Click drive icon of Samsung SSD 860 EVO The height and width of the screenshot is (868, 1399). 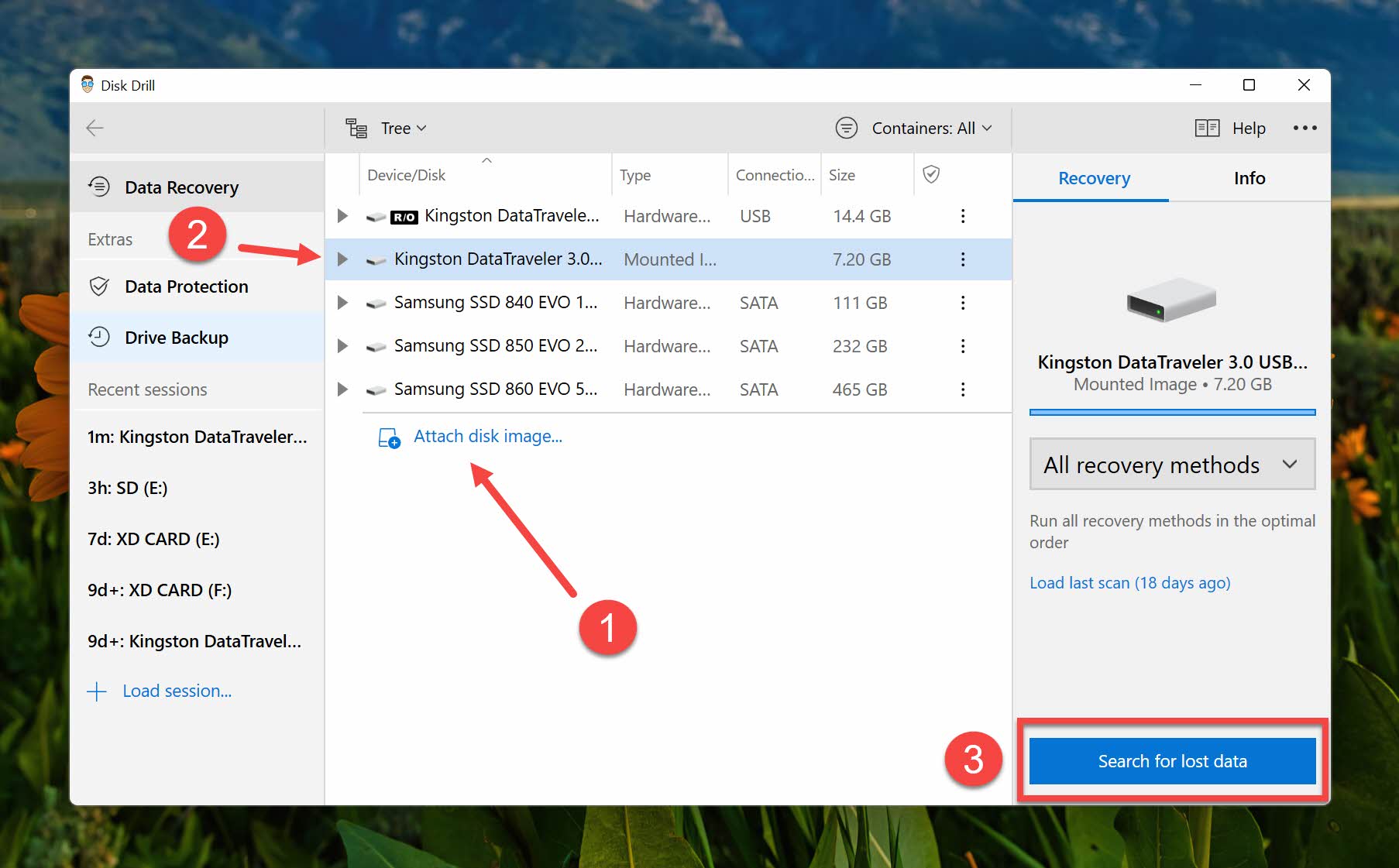(x=376, y=391)
